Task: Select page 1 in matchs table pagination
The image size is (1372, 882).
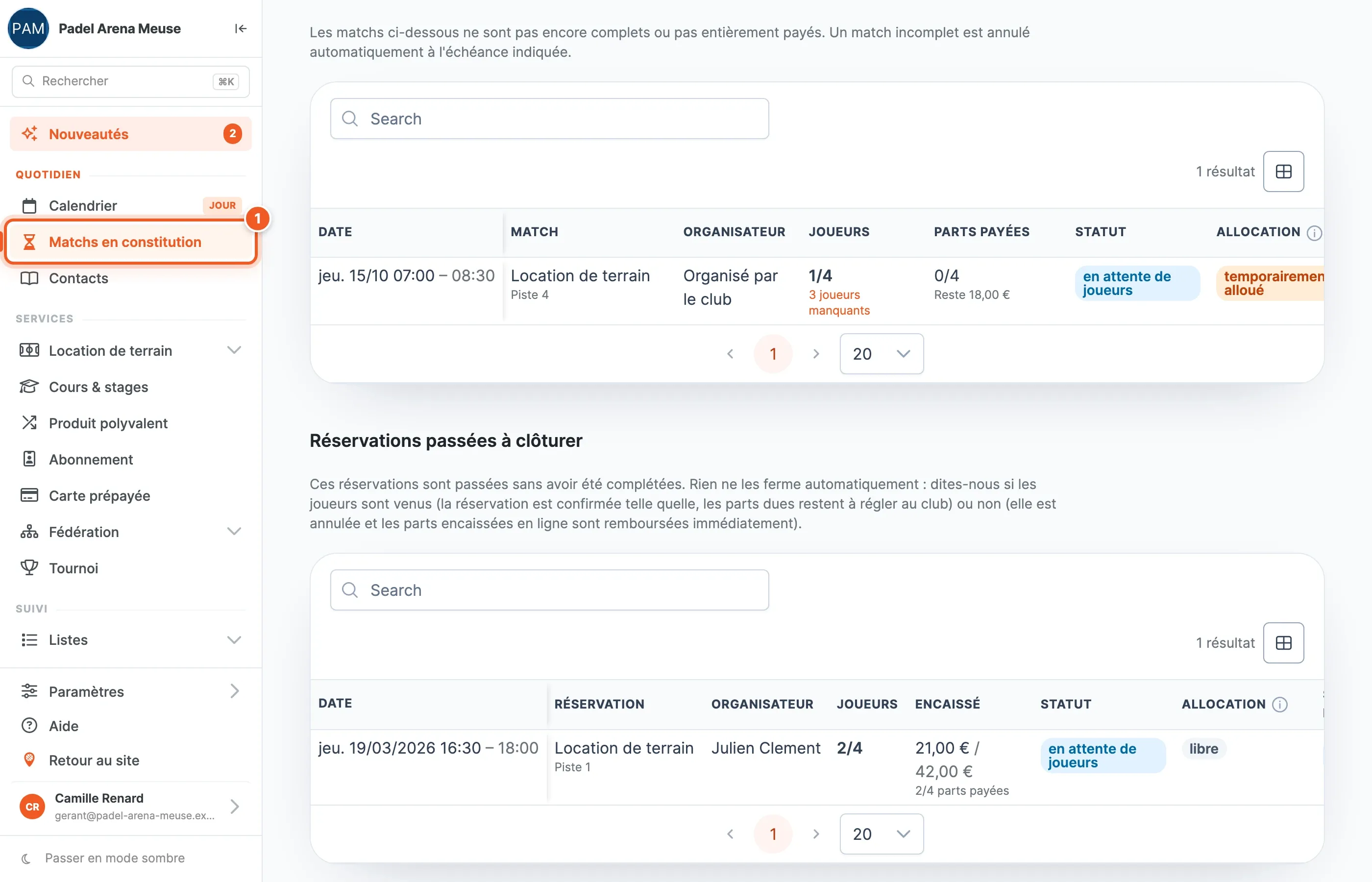Action: click(x=773, y=353)
